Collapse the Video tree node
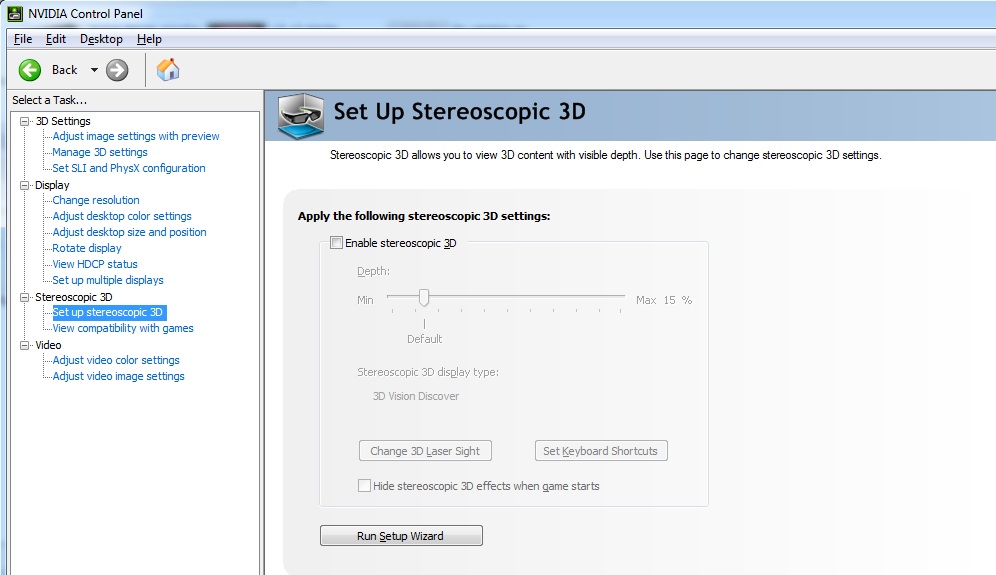Image resolution: width=996 pixels, height=575 pixels. [25, 345]
